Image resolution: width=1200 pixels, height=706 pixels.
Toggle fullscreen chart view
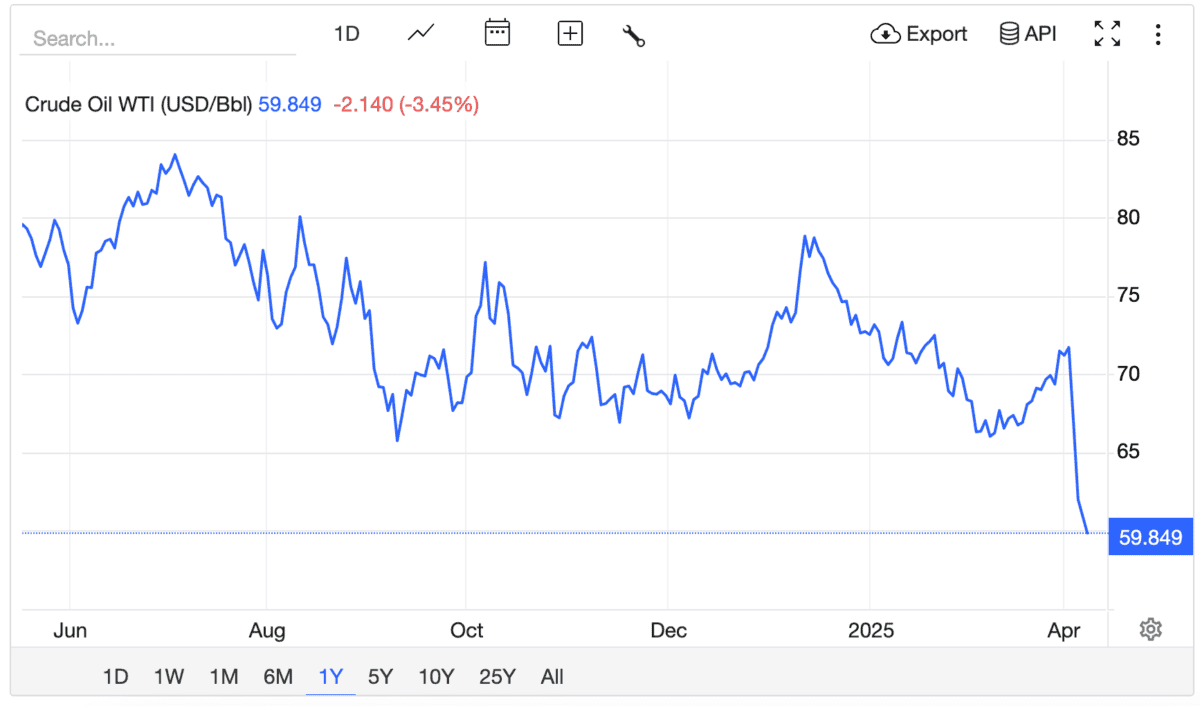click(1107, 34)
